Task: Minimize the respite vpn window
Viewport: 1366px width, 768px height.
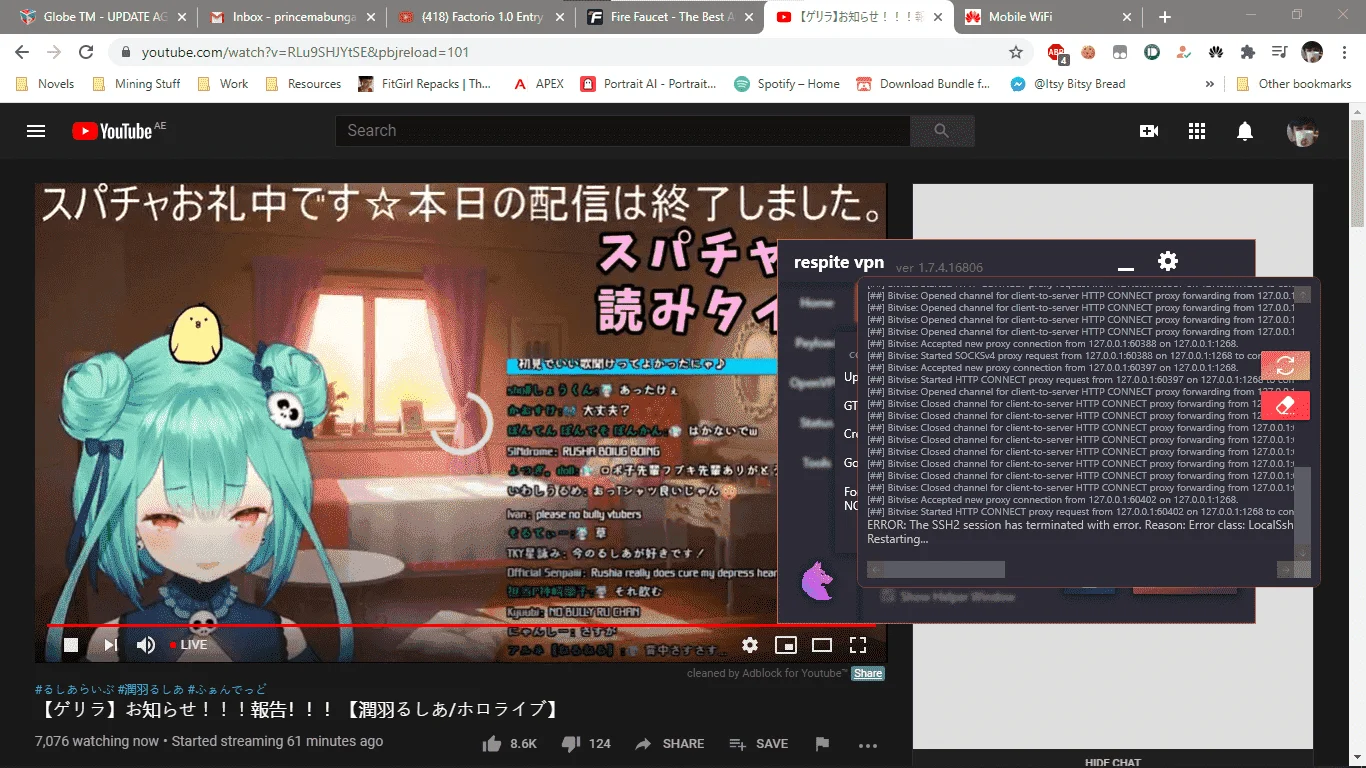Action: coord(1126,269)
